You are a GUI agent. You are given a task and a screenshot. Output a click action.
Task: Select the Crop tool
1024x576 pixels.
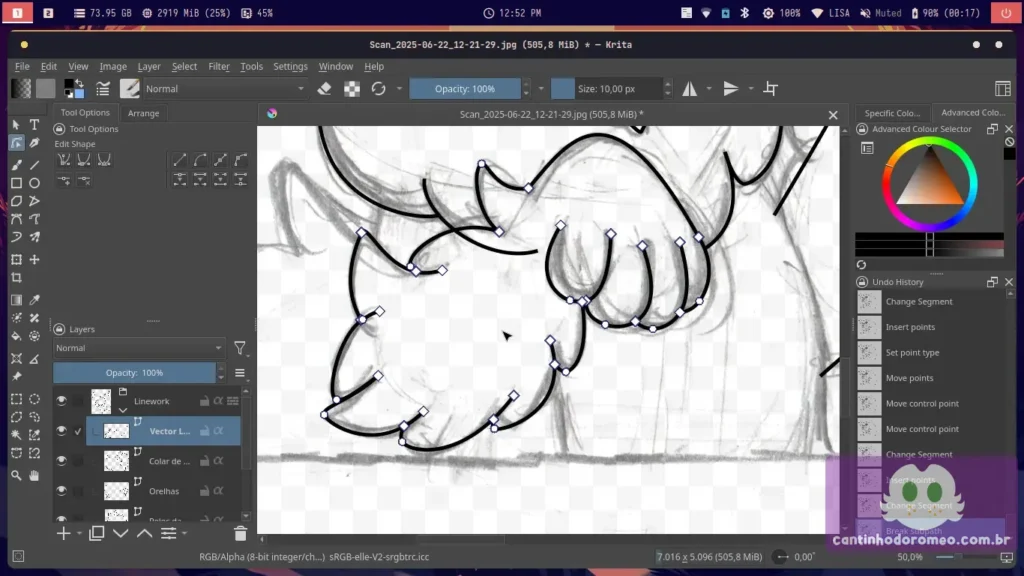(16, 278)
